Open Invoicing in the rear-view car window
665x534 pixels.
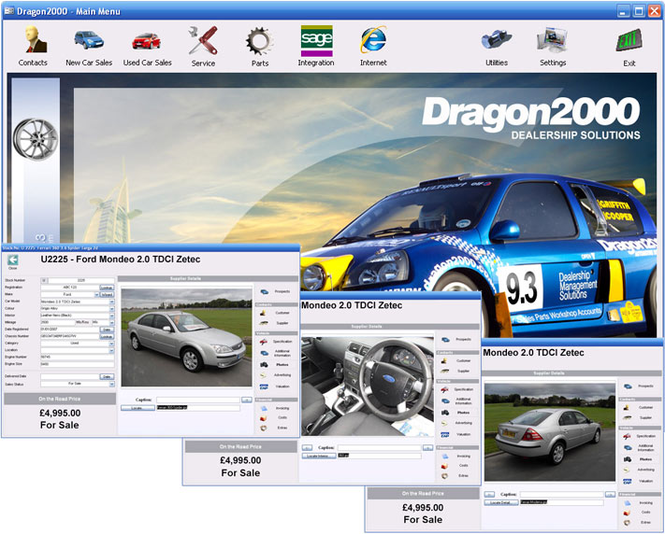click(639, 503)
